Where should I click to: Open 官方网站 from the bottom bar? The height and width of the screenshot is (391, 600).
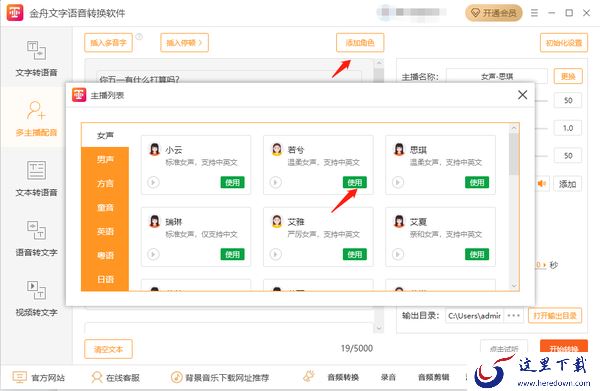pos(39,378)
